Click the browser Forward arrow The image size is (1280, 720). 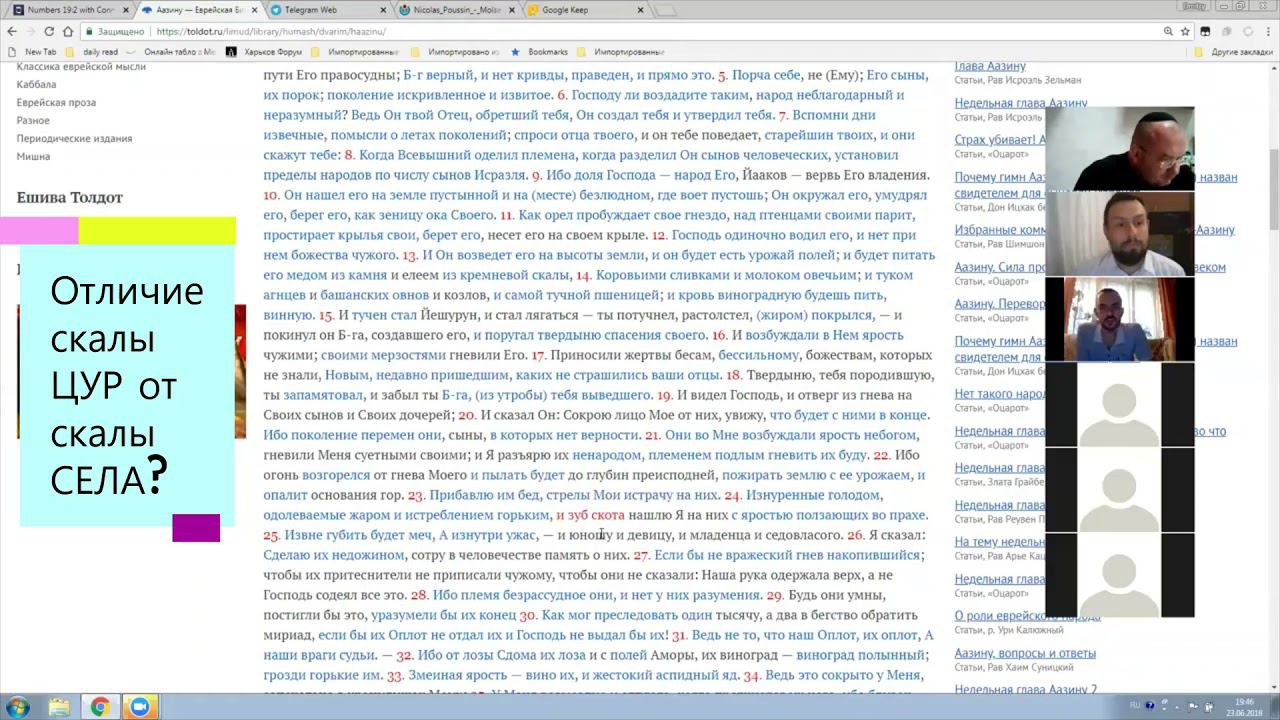(x=31, y=31)
